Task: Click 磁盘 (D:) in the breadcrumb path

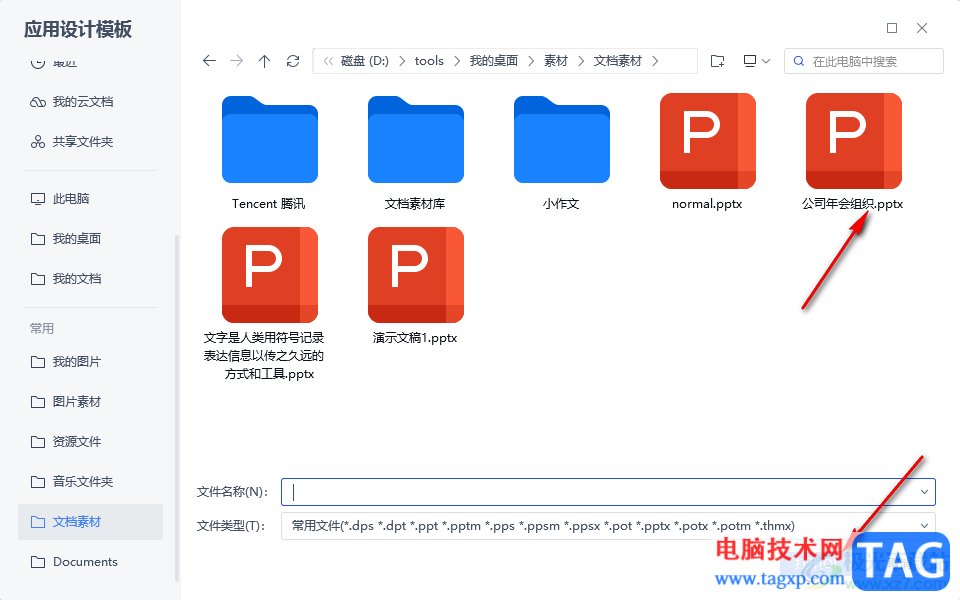Action: pos(365,61)
